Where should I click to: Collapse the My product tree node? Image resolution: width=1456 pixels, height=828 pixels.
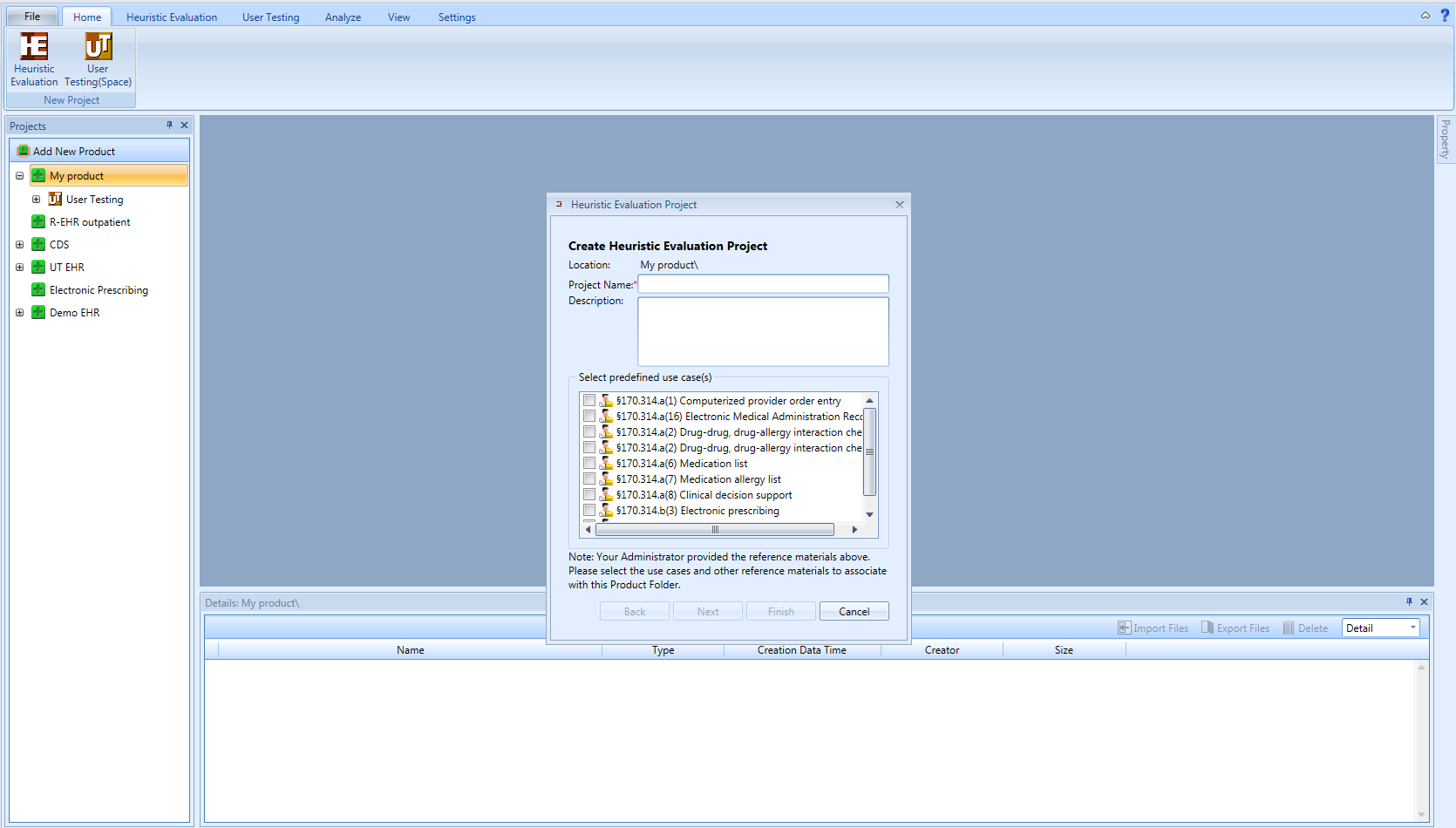pyautogui.click(x=19, y=176)
